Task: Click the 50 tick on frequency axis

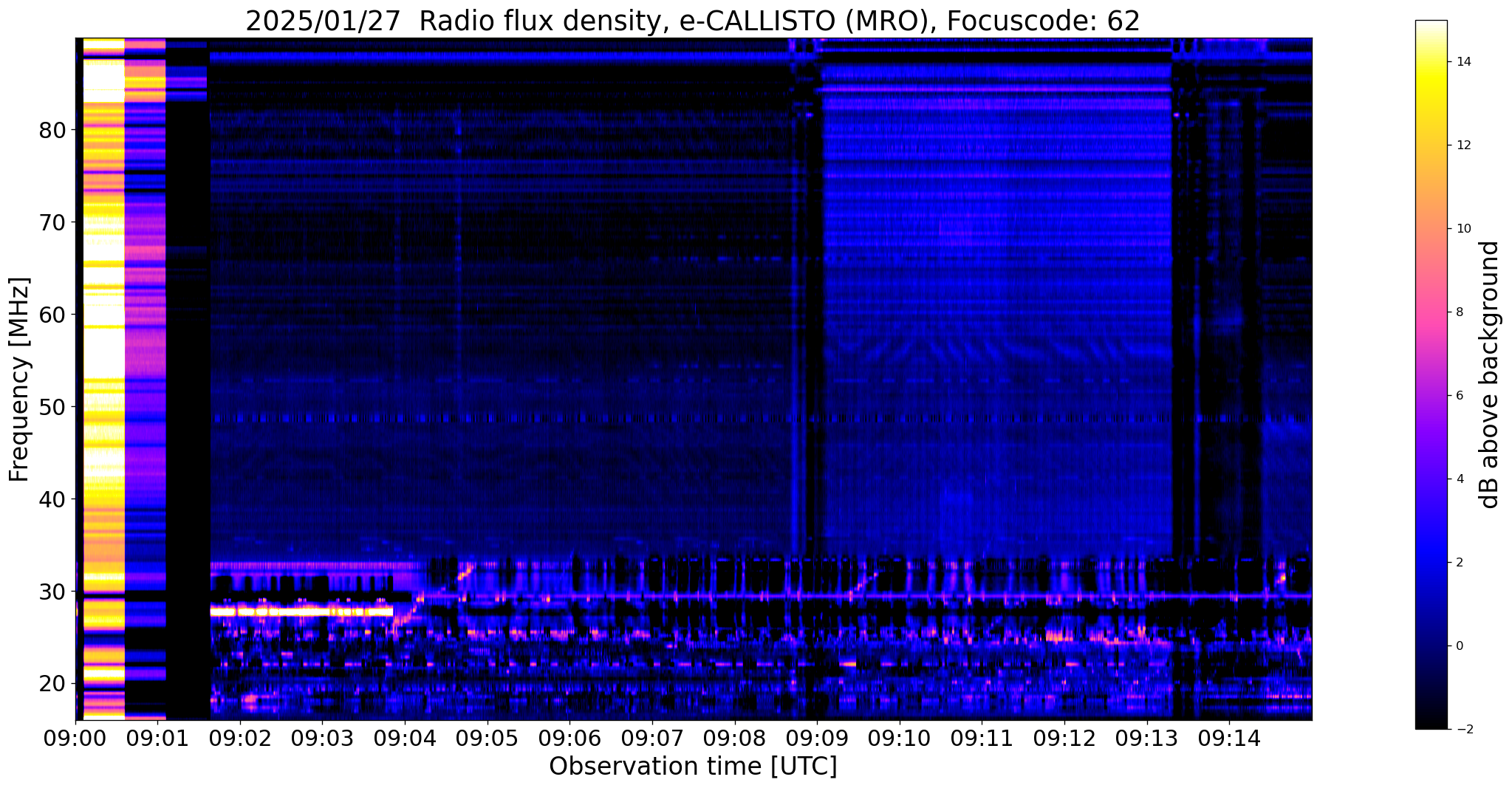Action: click(x=53, y=407)
